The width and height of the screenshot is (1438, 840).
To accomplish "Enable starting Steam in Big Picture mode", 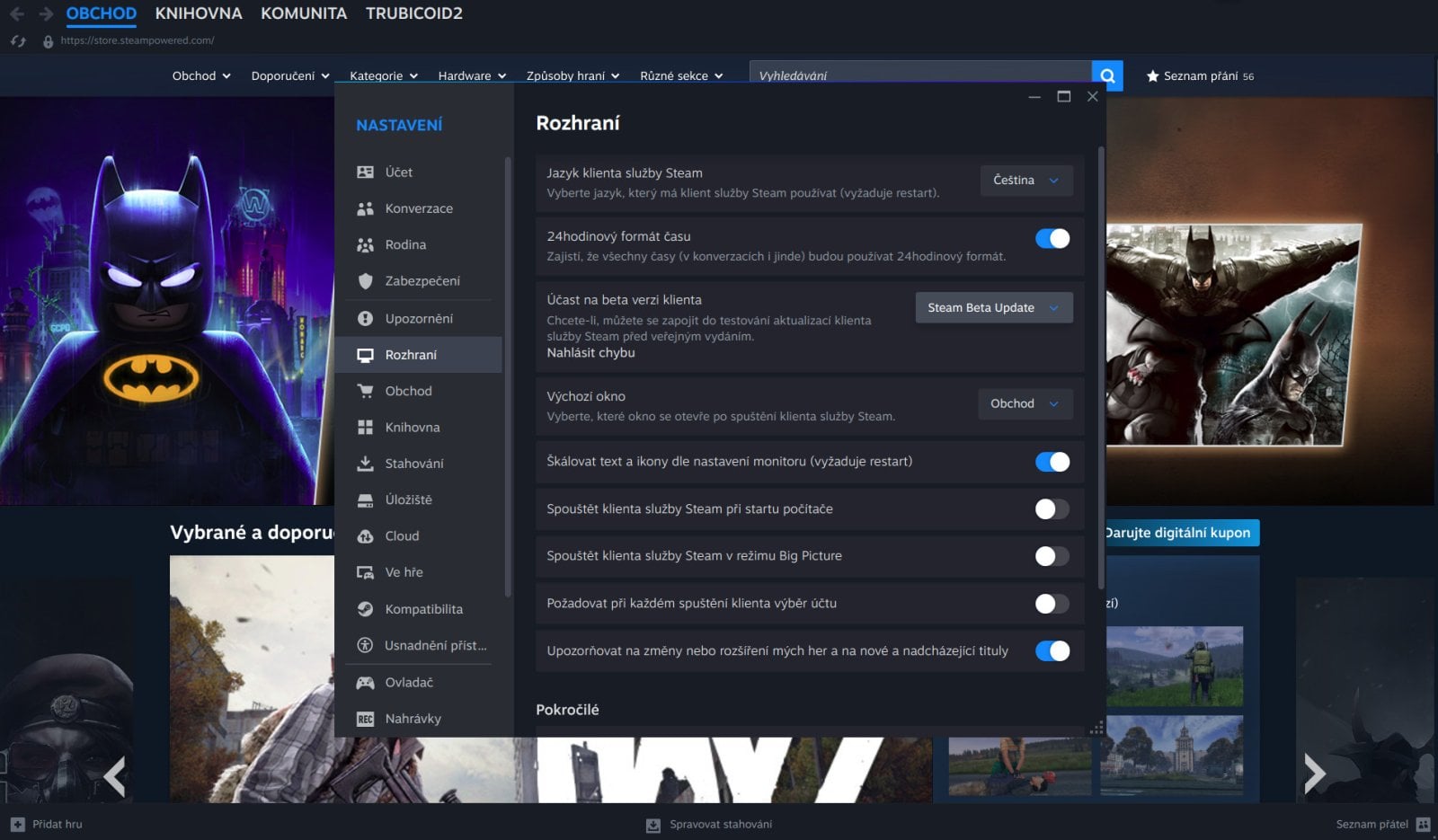I will 1052,556.
